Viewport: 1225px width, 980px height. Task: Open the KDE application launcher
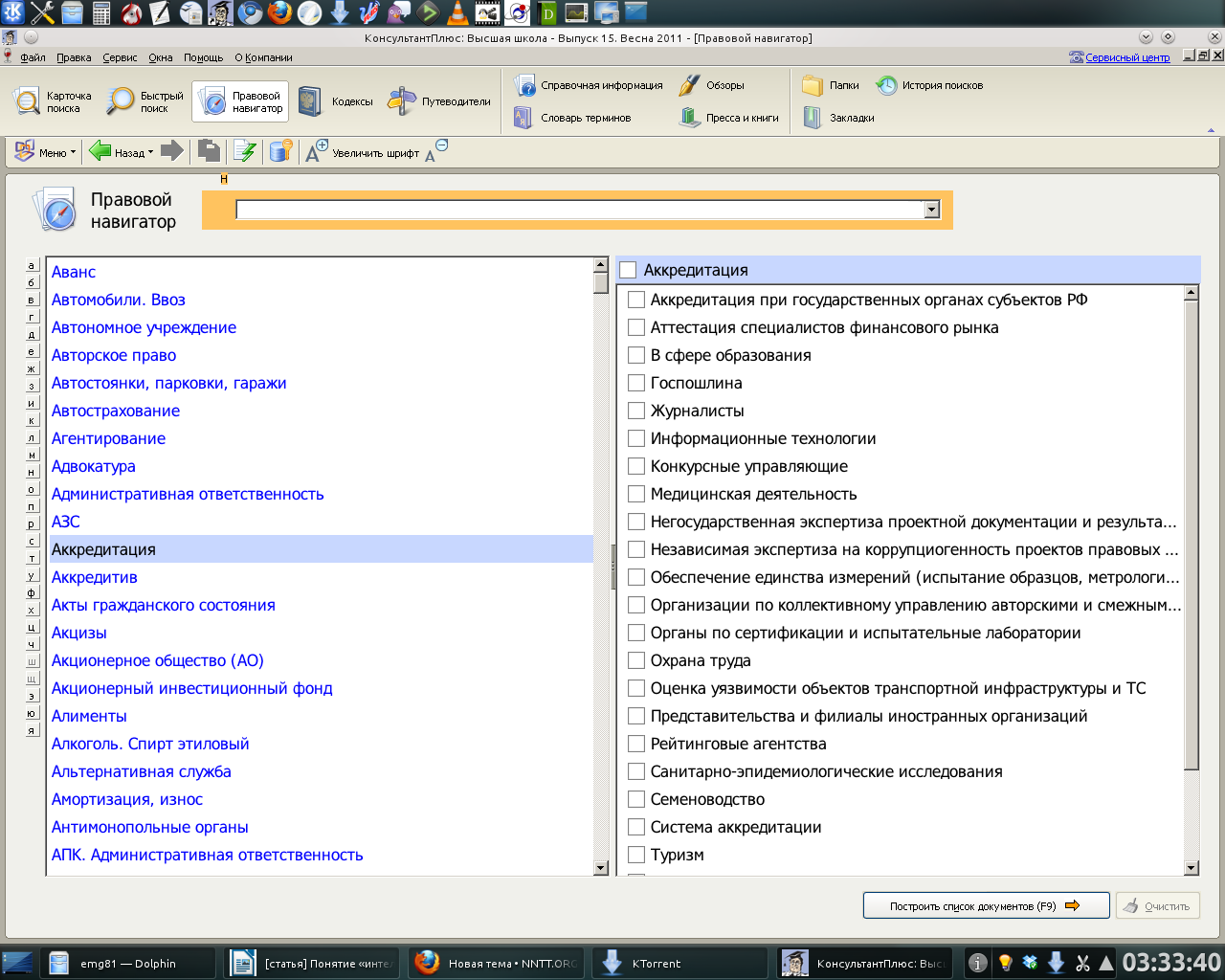point(13,12)
